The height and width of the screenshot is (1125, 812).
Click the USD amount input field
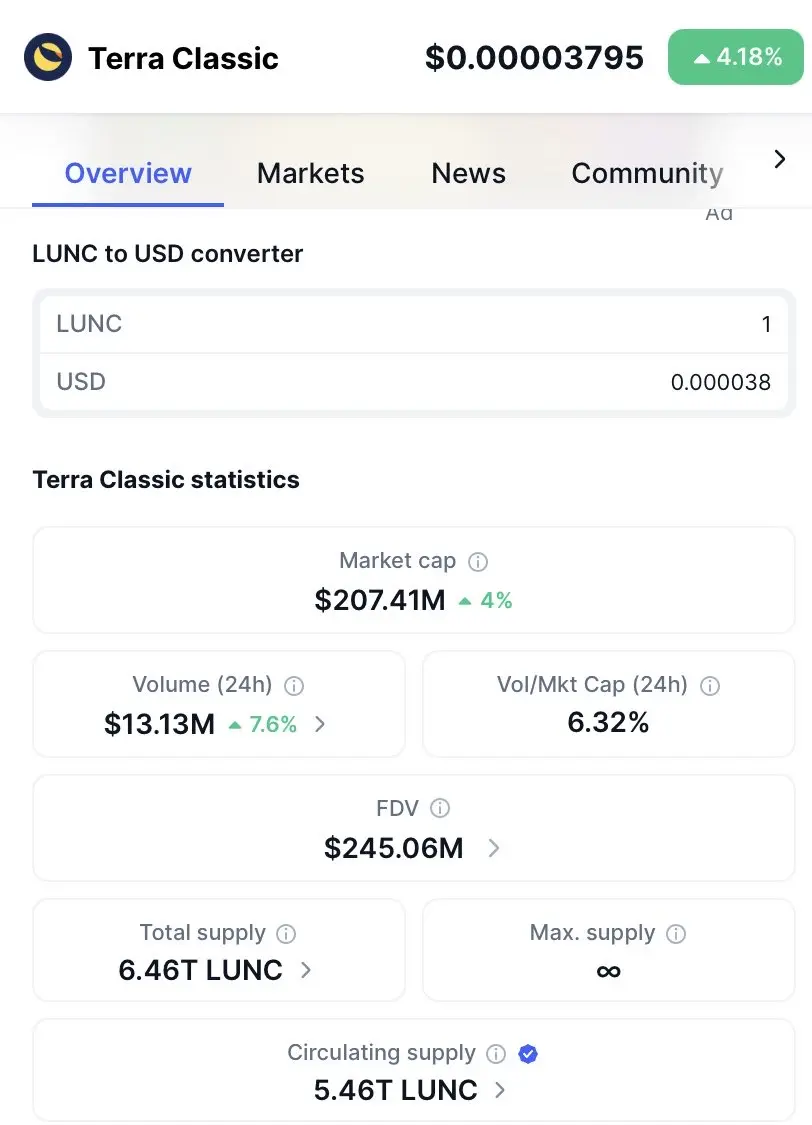(414, 382)
